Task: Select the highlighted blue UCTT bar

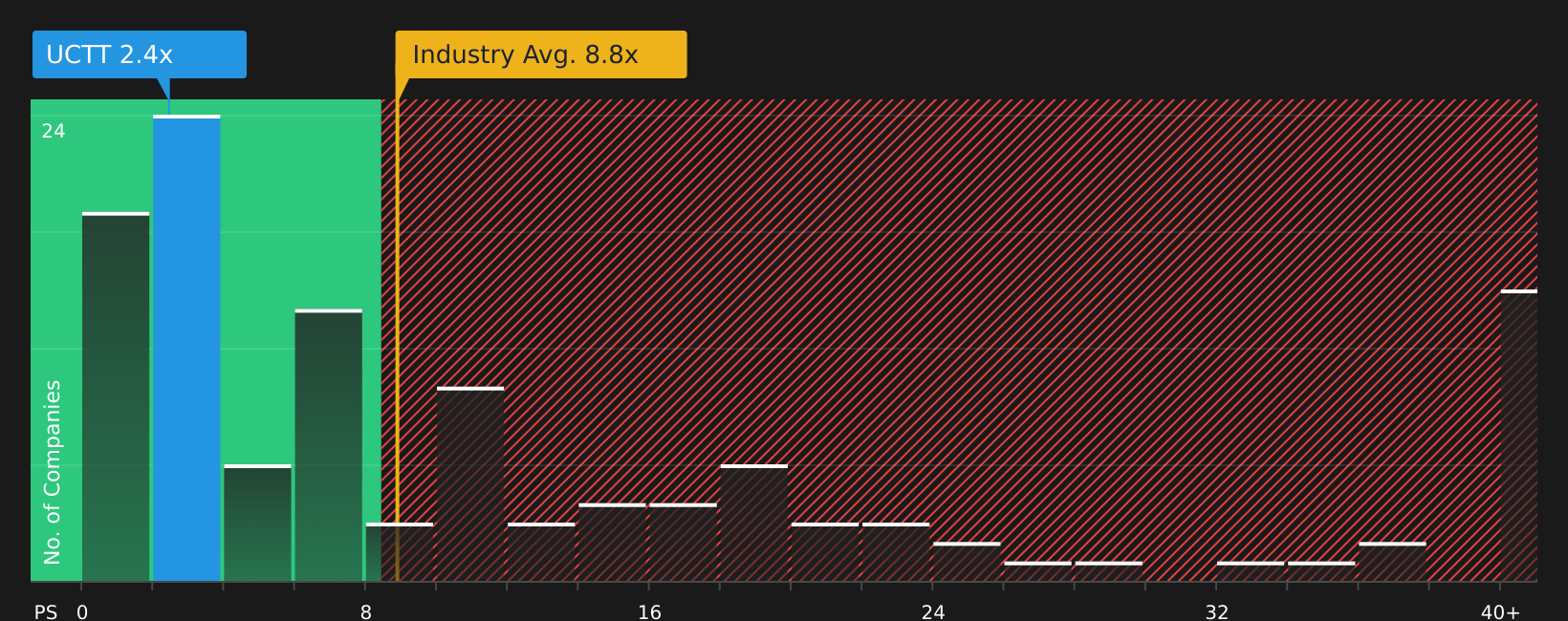Action: (x=186, y=348)
